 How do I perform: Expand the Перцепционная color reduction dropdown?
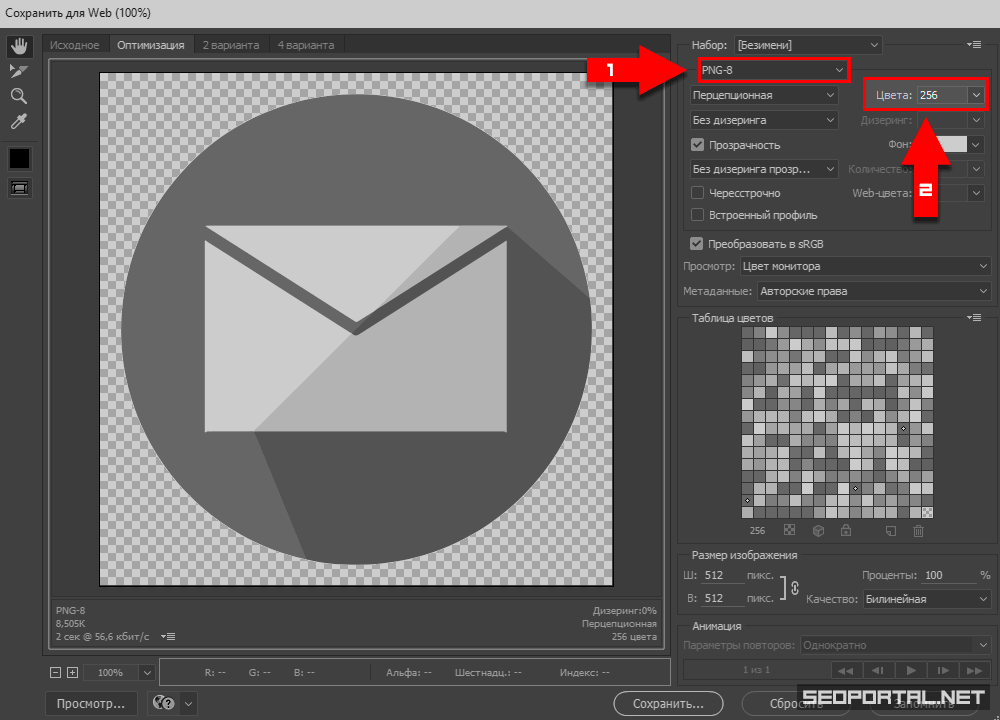[x=764, y=95]
